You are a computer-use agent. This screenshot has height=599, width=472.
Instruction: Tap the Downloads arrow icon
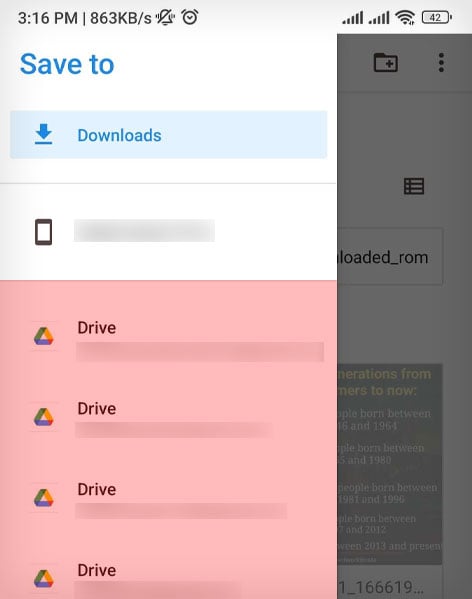coord(44,134)
